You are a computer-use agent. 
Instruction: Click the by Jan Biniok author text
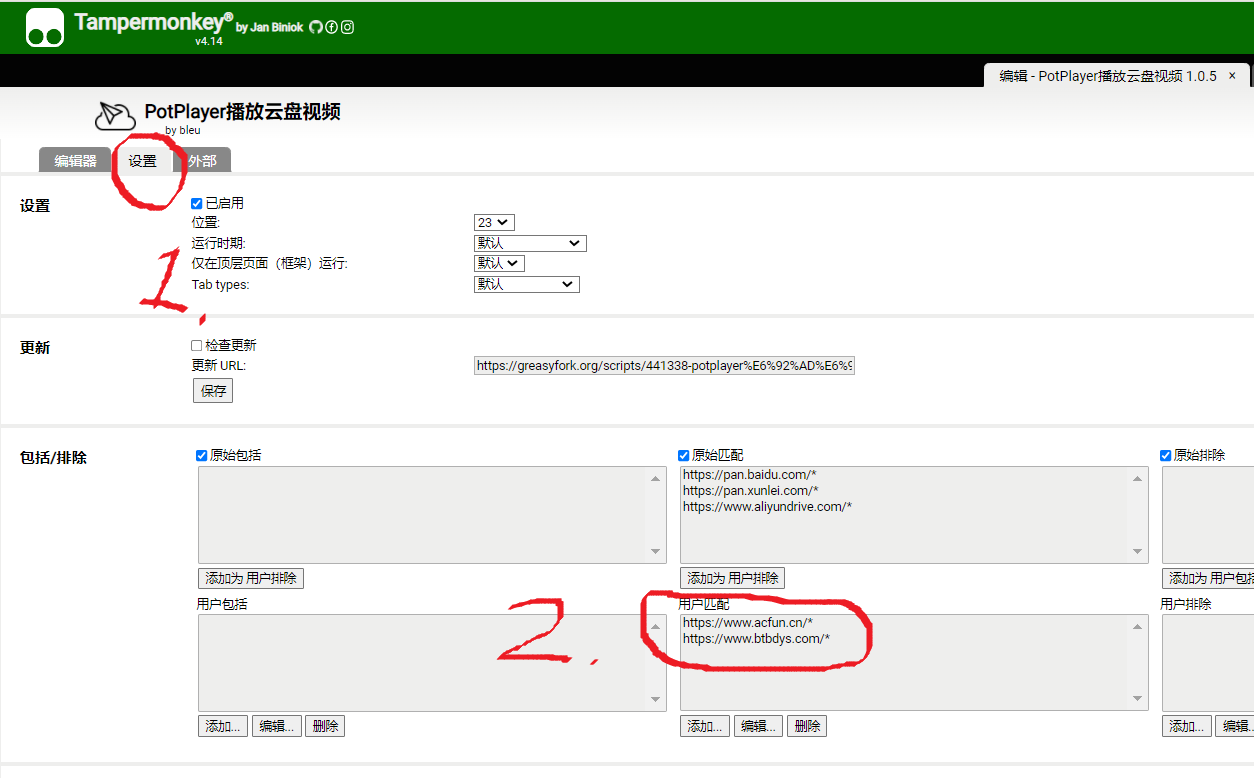(270, 28)
